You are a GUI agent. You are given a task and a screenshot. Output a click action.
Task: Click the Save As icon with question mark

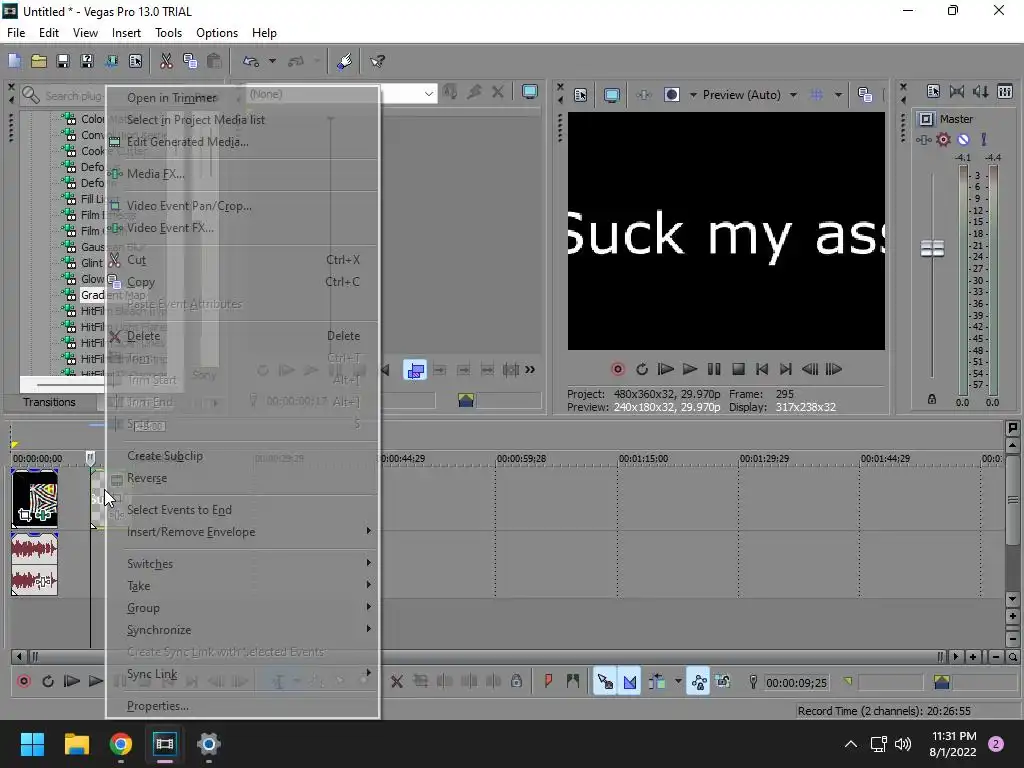coord(87,61)
